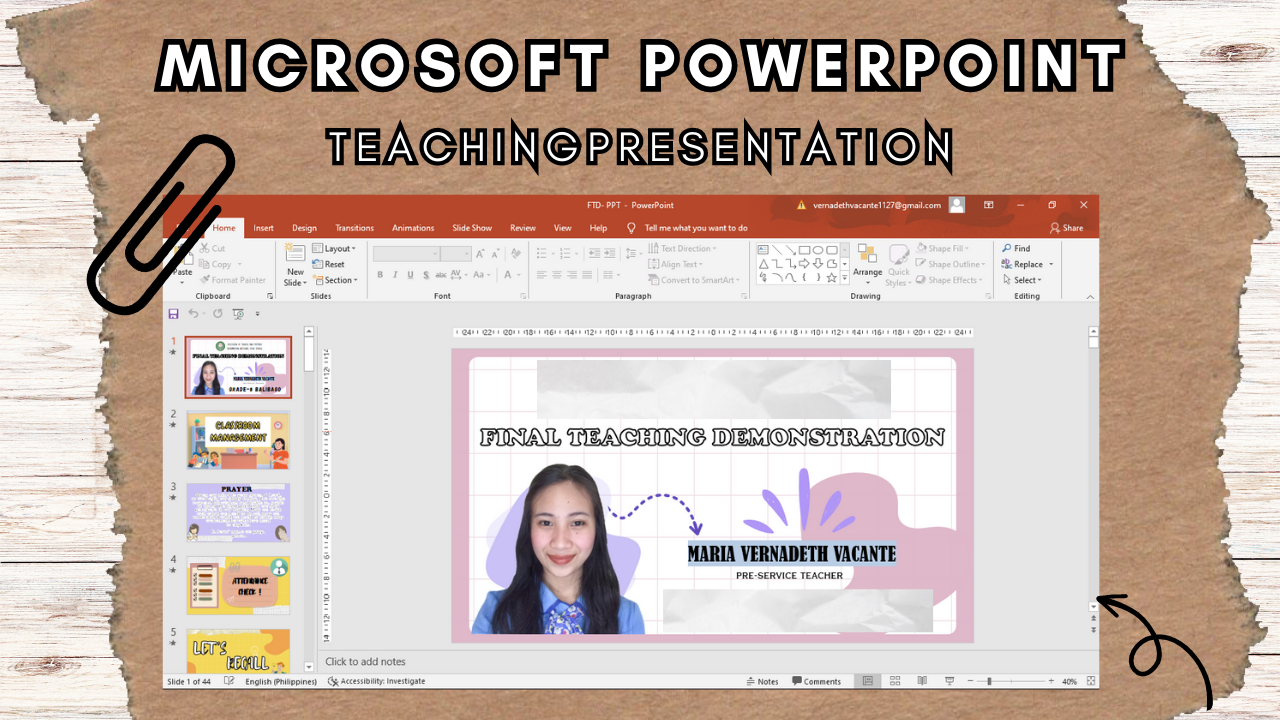This screenshot has width=1280, height=720.
Task: Switch to Normal view
Action: 868,681
